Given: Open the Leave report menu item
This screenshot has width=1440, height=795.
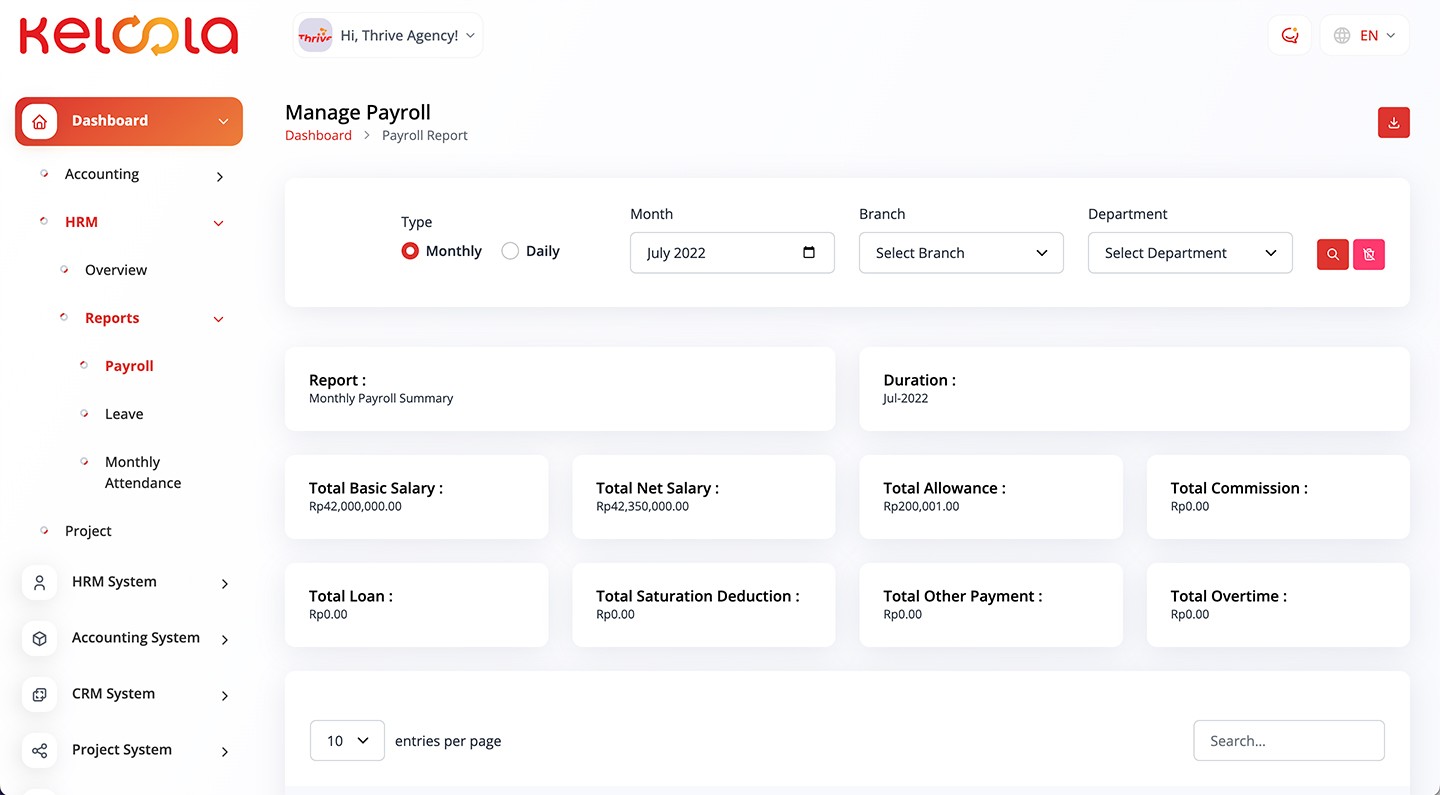Looking at the screenshot, I should [x=124, y=414].
